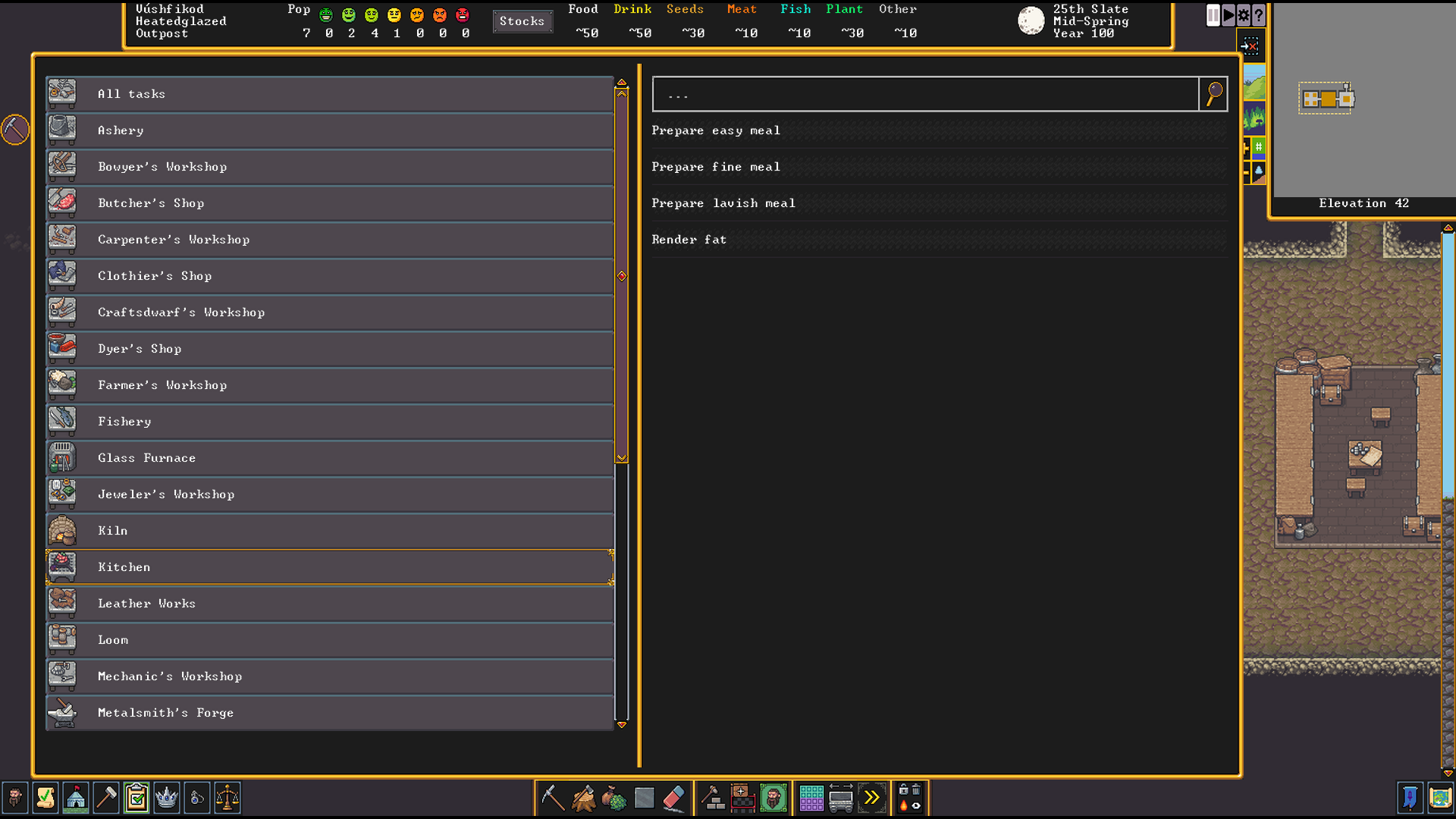Select the mining pick designation tool
Image resolution: width=1456 pixels, height=819 pixels.
(x=552, y=798)
